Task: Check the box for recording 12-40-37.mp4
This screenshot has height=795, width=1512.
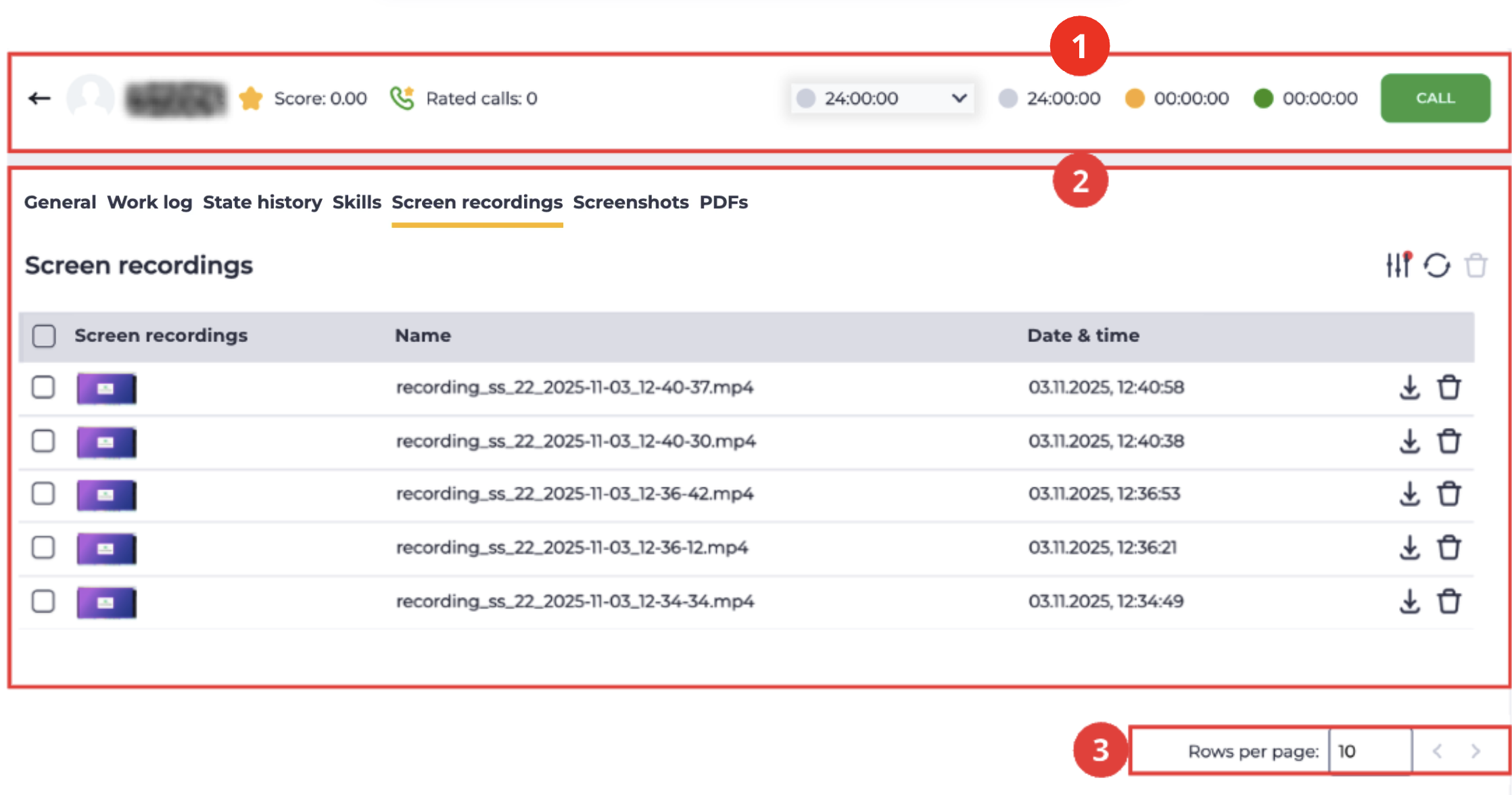Action: tap(43, 387)
